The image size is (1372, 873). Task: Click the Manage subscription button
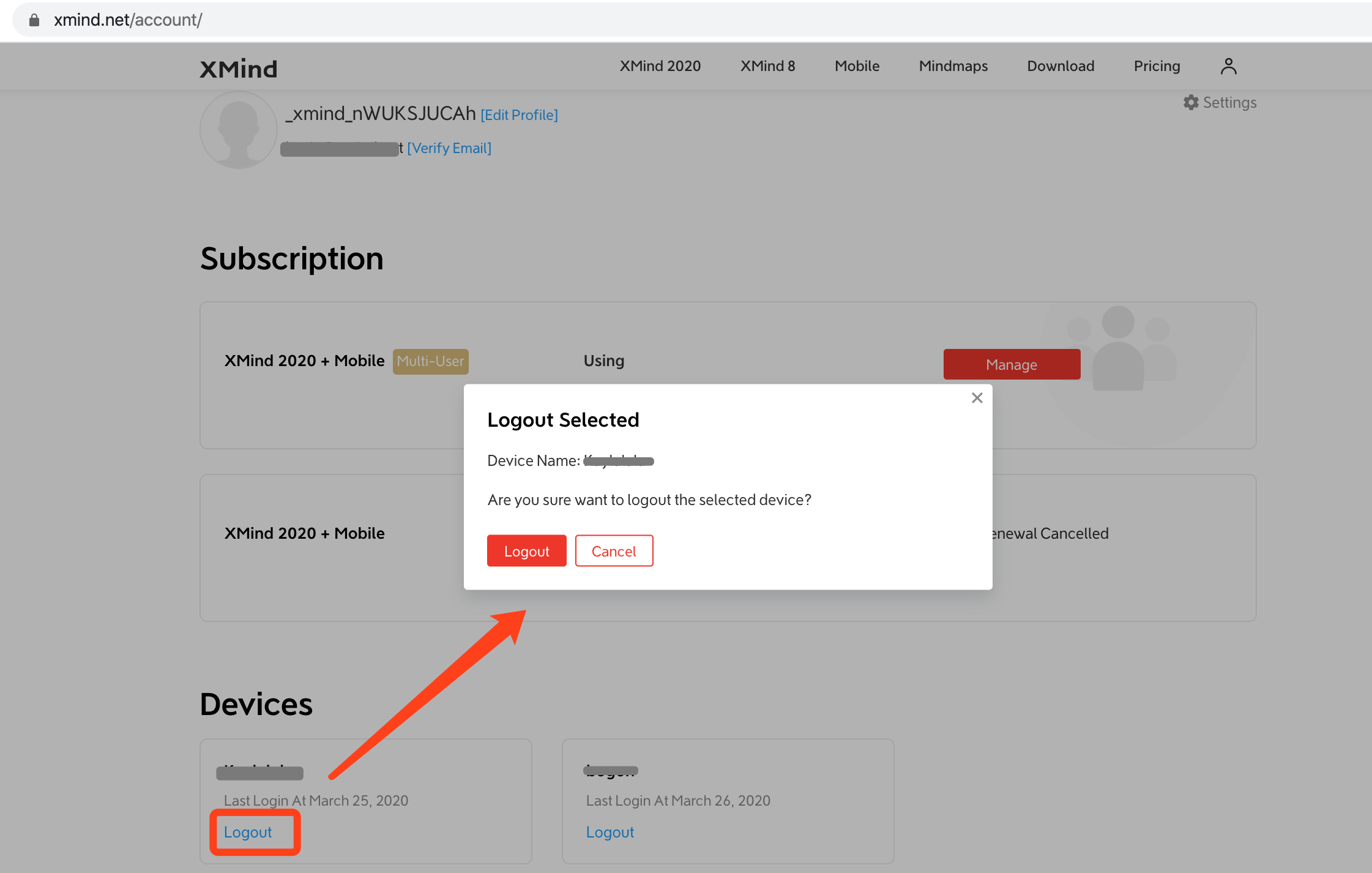pyautogui.click(x=1012, y=364)
